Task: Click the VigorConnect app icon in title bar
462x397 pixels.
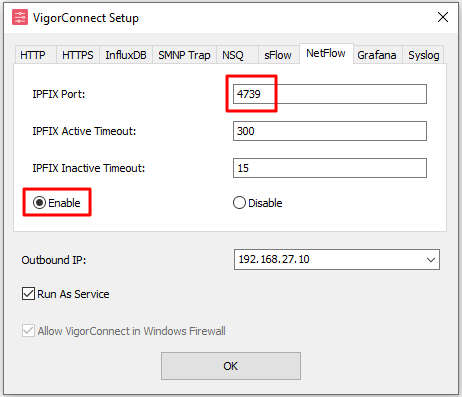Action: click(x=20, y=17)
